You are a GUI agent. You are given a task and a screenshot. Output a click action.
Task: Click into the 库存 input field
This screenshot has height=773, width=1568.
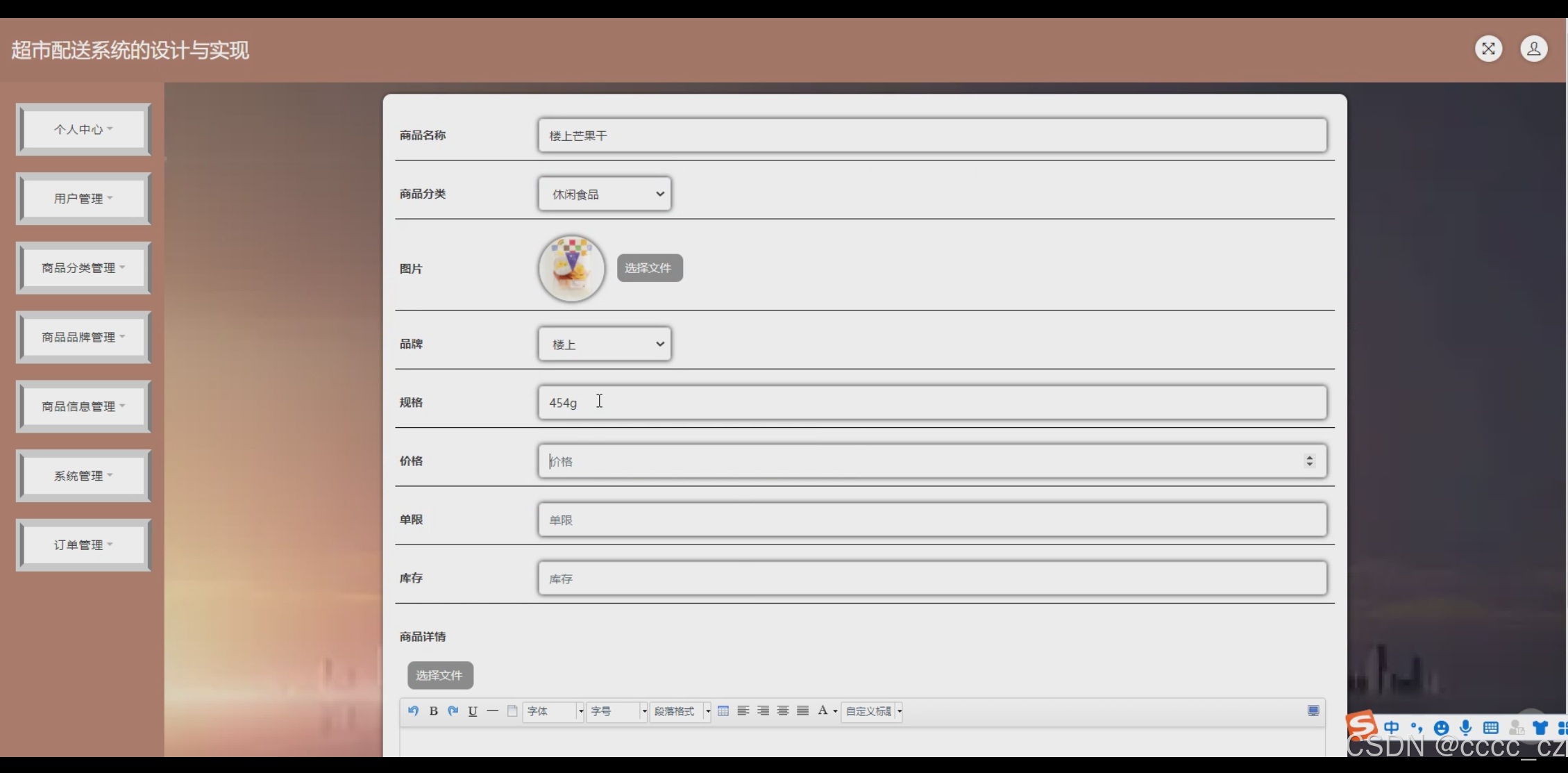pyautogui.click(x=931, y=579)
